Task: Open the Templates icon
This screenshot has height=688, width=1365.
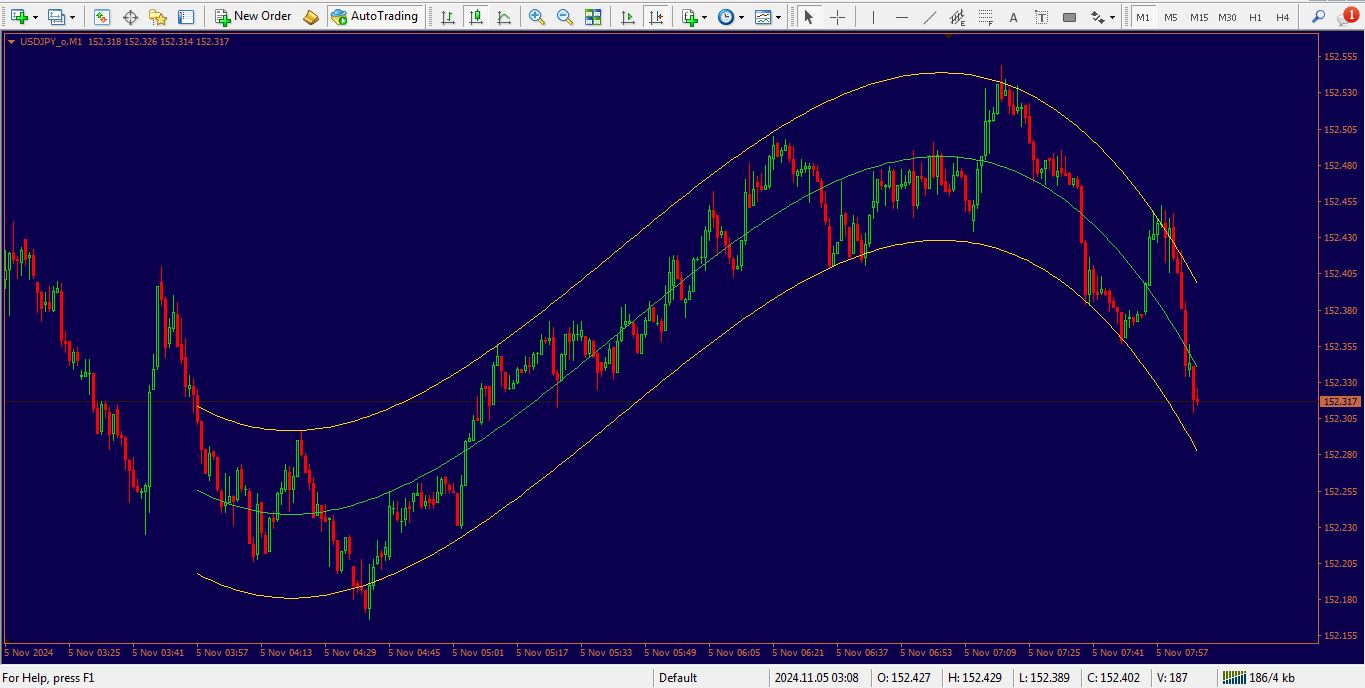Action: pos(763,17)
